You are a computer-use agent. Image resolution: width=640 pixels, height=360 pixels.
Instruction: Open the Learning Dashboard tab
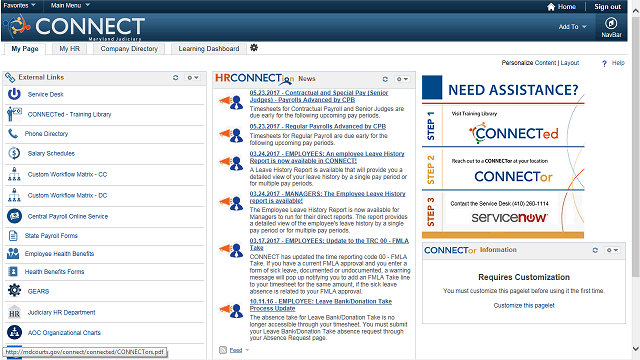(209, 49)
